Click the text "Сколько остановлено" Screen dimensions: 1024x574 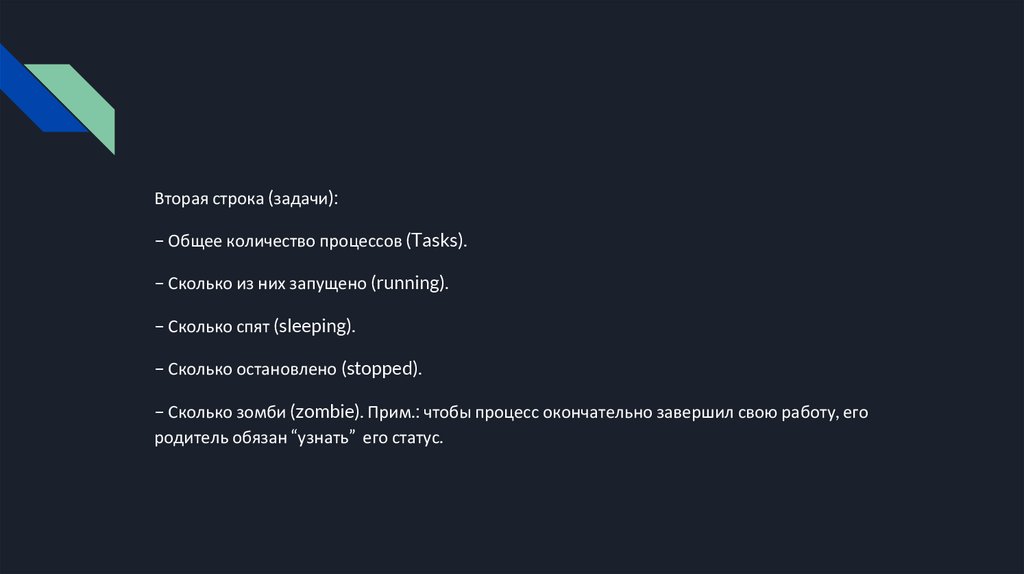(252, 369)
